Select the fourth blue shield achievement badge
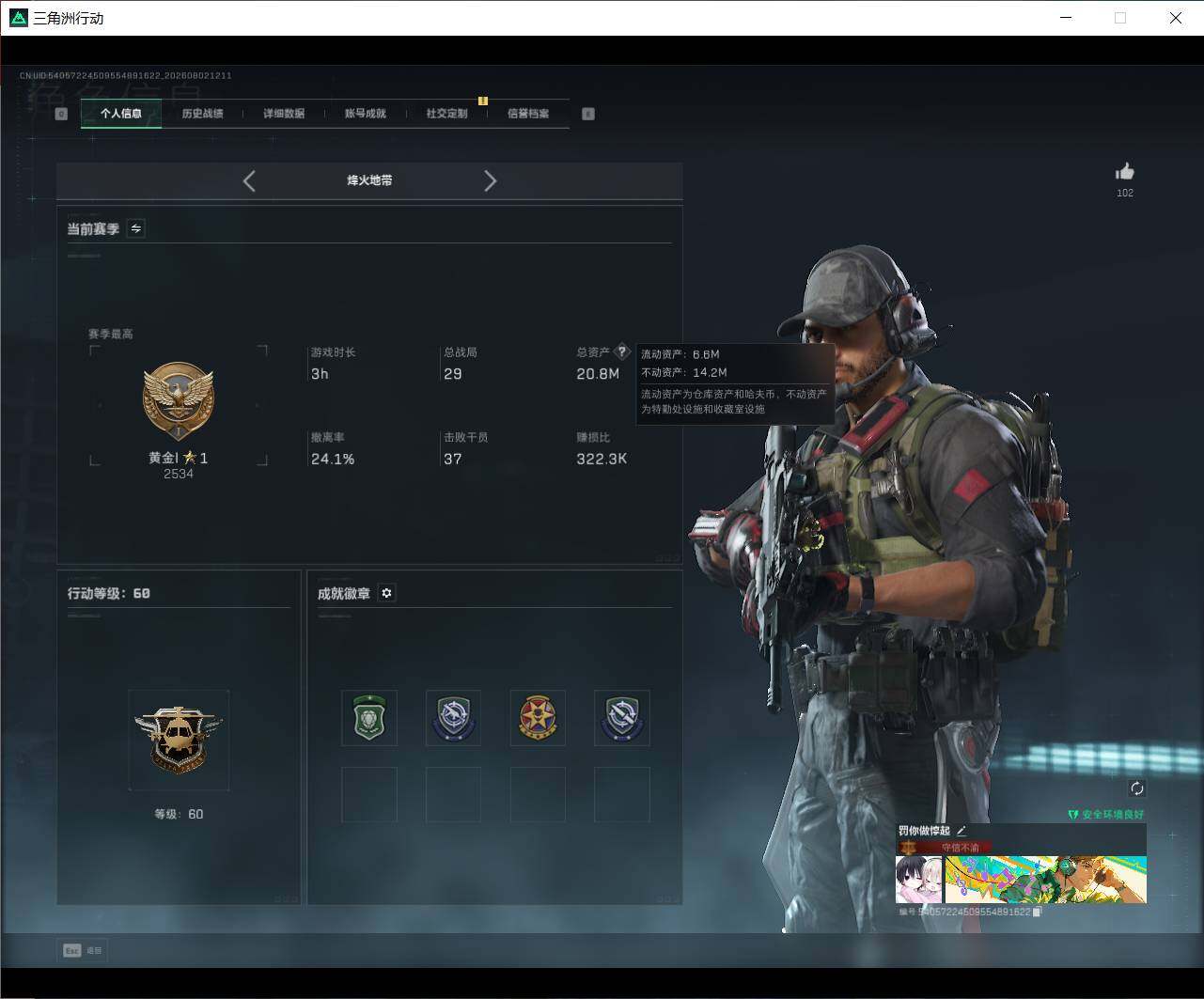 [622, 718]
